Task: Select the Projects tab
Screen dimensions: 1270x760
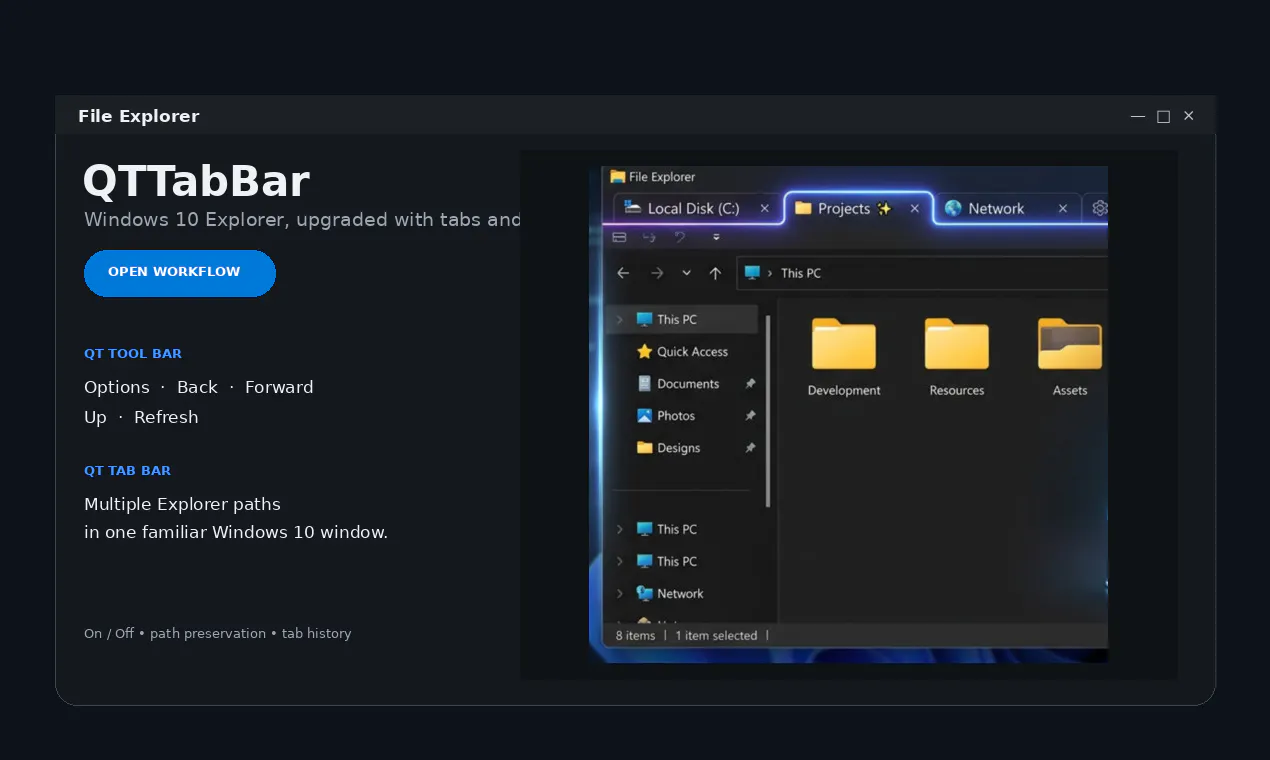Action: click(x=858, y=208)
